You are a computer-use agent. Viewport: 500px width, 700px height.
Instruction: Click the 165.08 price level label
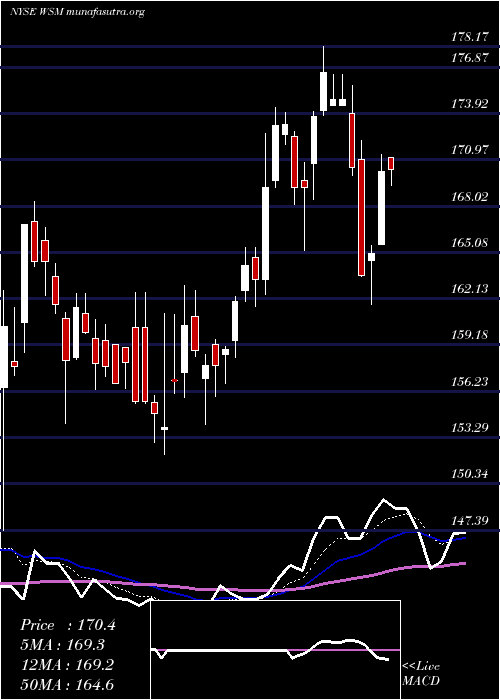[469, 243]
